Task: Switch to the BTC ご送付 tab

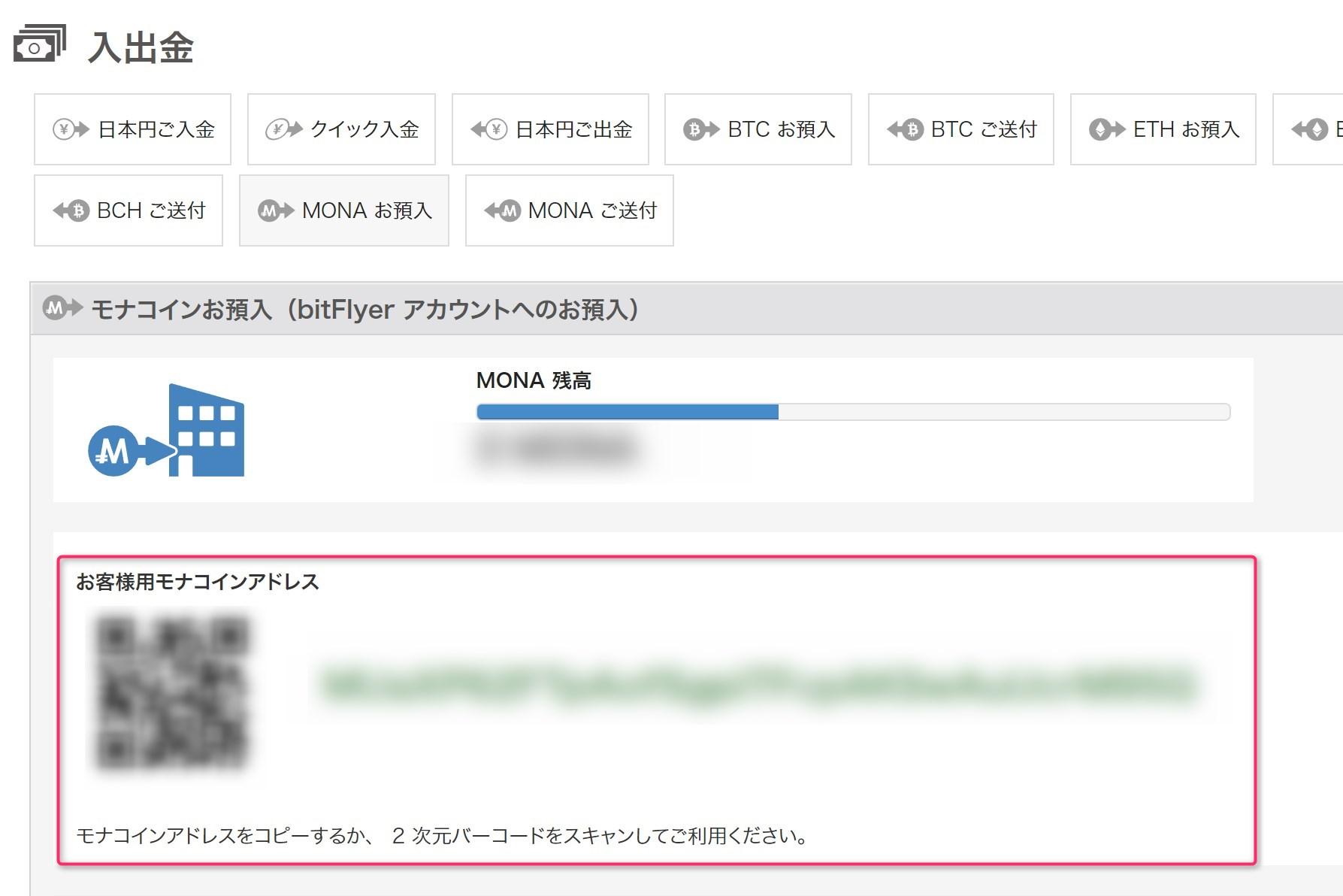Action: 960,129
